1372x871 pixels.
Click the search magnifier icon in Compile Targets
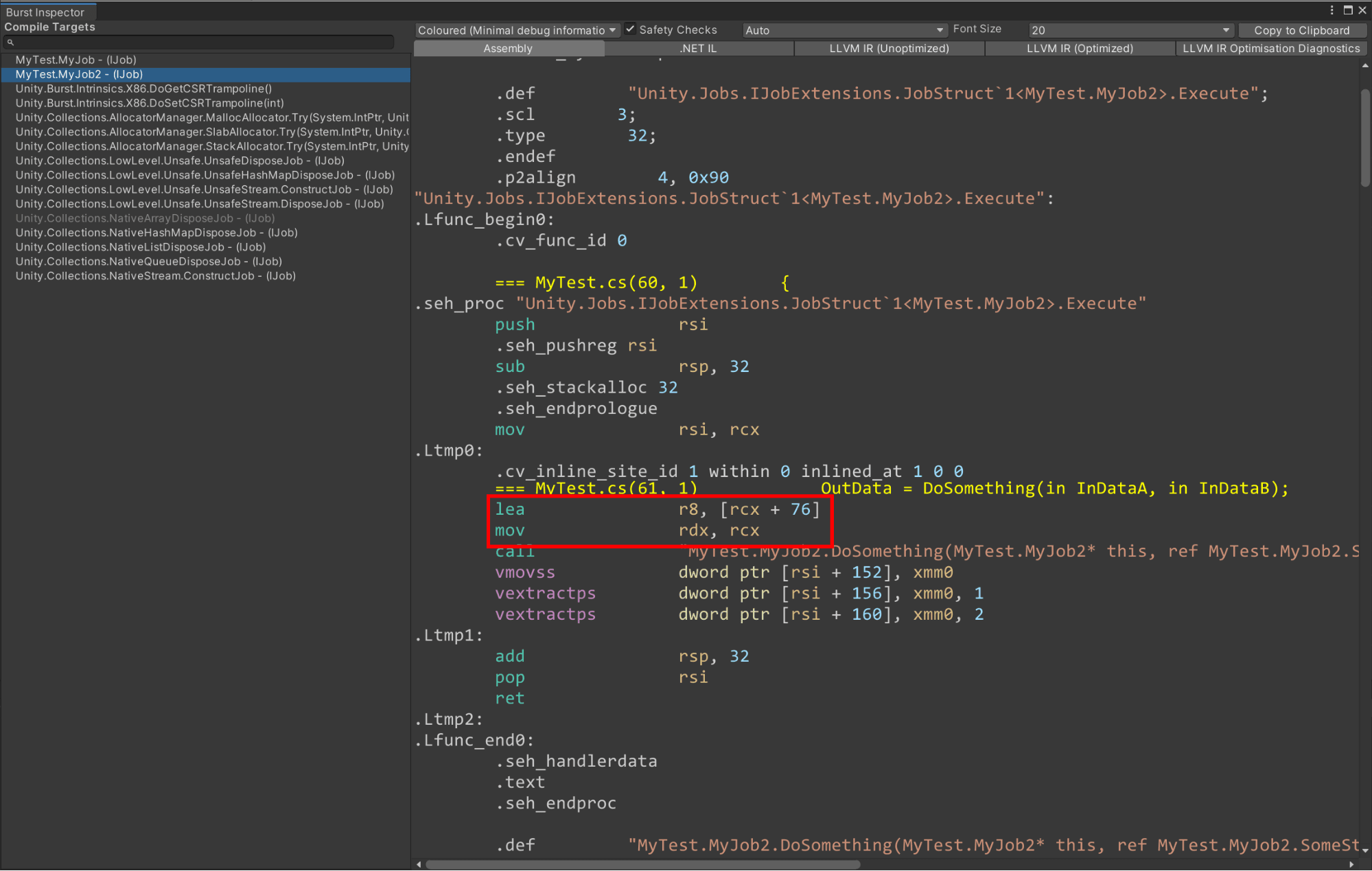pos(10,43)
